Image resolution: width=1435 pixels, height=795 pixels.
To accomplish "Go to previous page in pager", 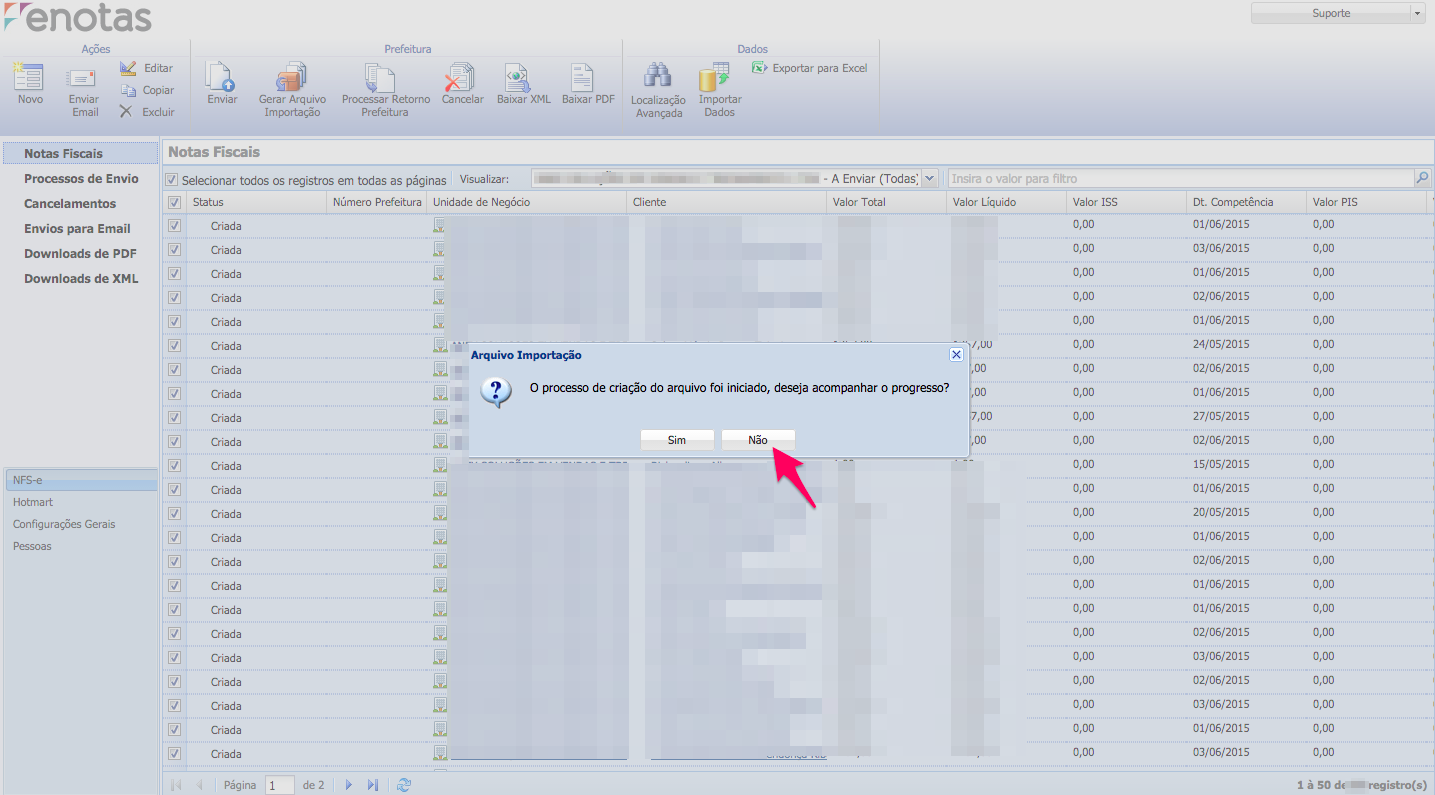I will pyautogui.click(x=199, y=785).
